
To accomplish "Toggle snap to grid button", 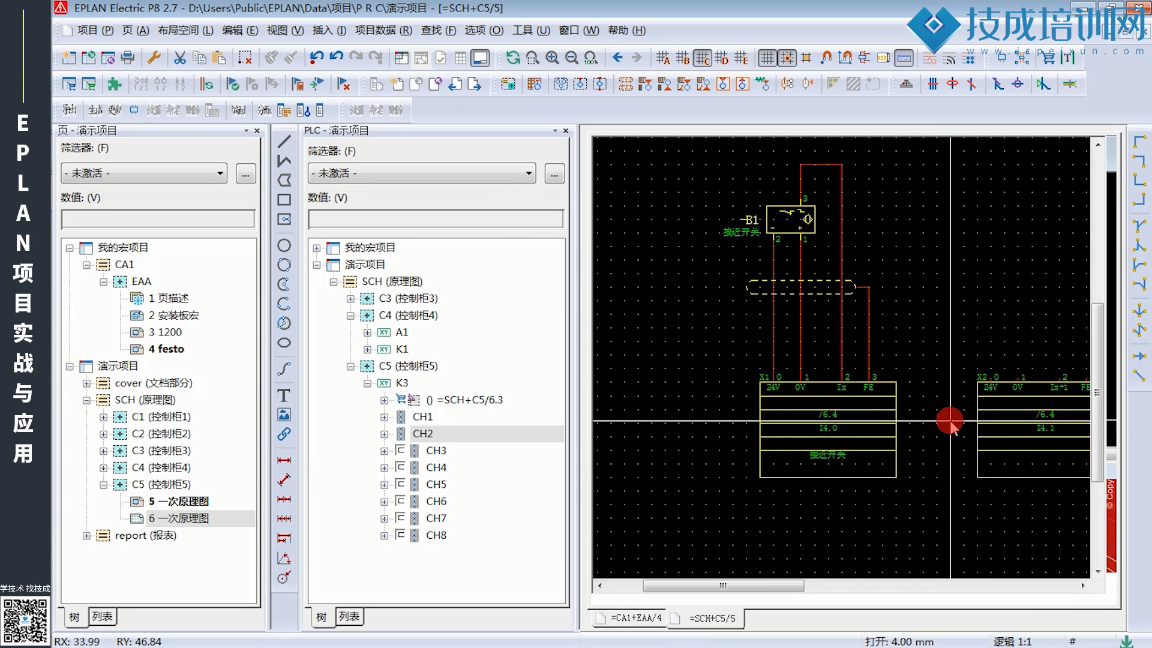I will coord(787,57).
